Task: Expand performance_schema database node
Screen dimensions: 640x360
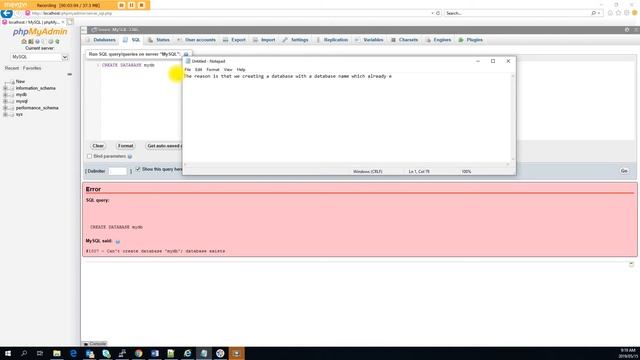Action: pyautogui.click(x=5, y=108)
